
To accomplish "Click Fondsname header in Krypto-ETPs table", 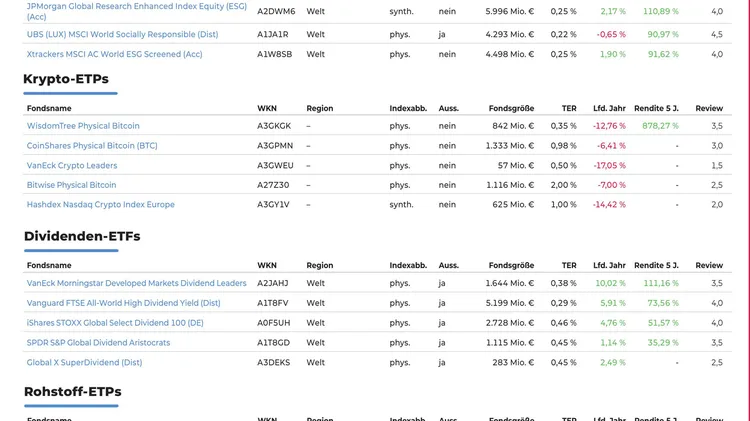I will [x=49, y=108].
